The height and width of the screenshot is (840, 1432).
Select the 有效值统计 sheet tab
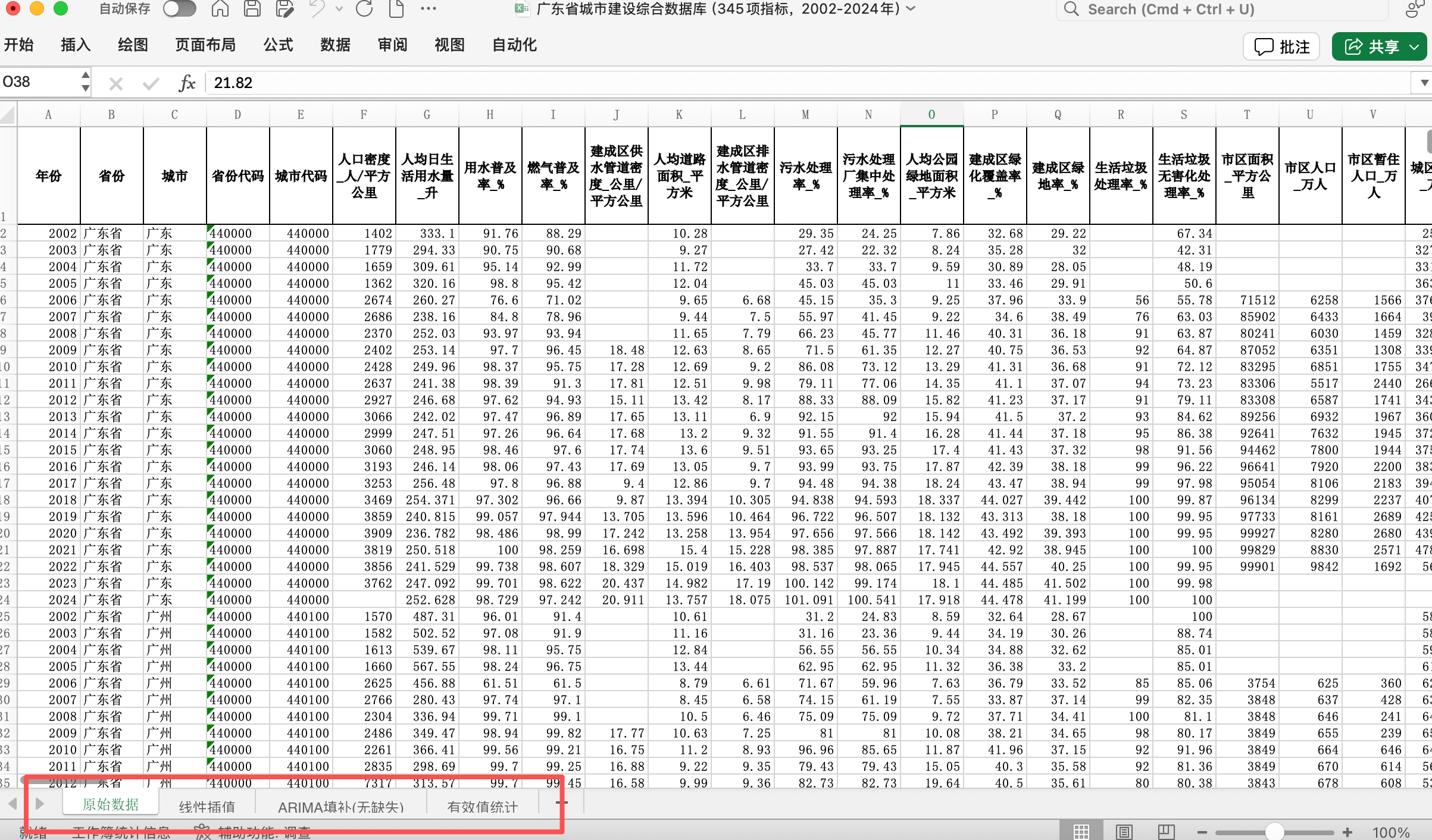coord(482,807)
